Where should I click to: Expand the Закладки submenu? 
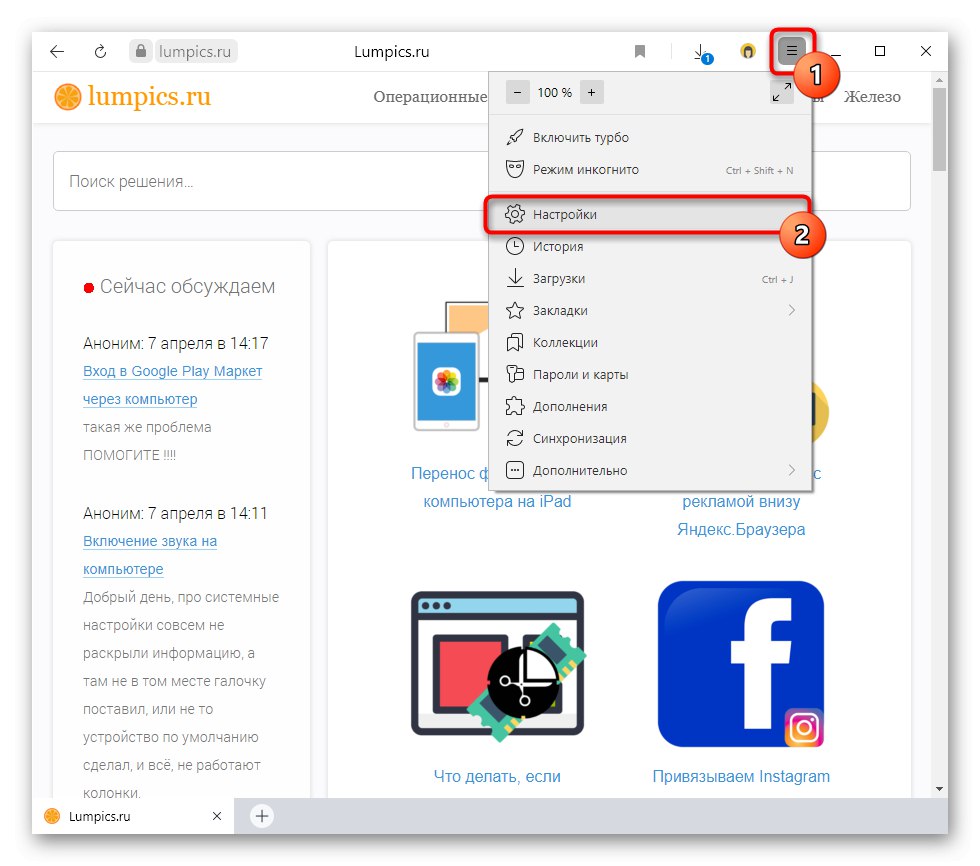pos(649,311)
